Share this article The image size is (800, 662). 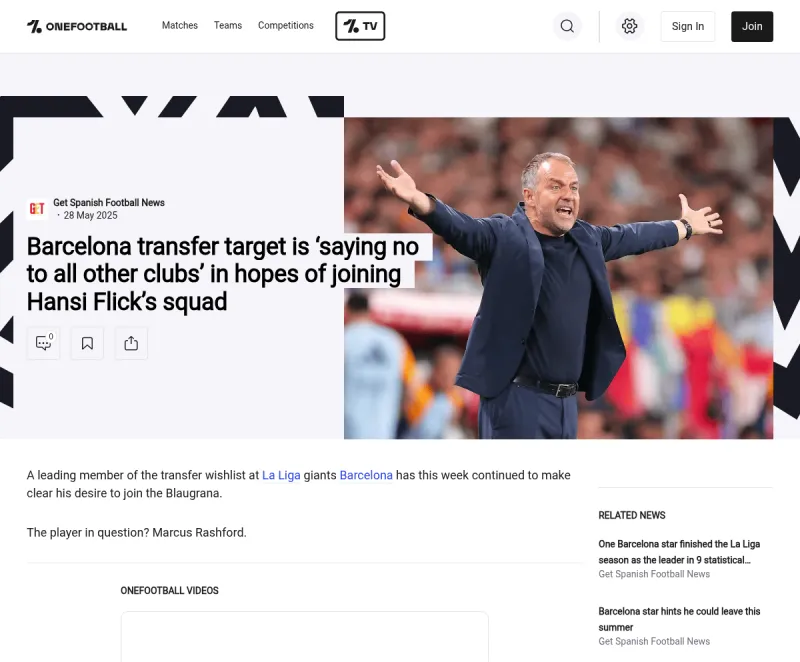click(x=131, y=343)
